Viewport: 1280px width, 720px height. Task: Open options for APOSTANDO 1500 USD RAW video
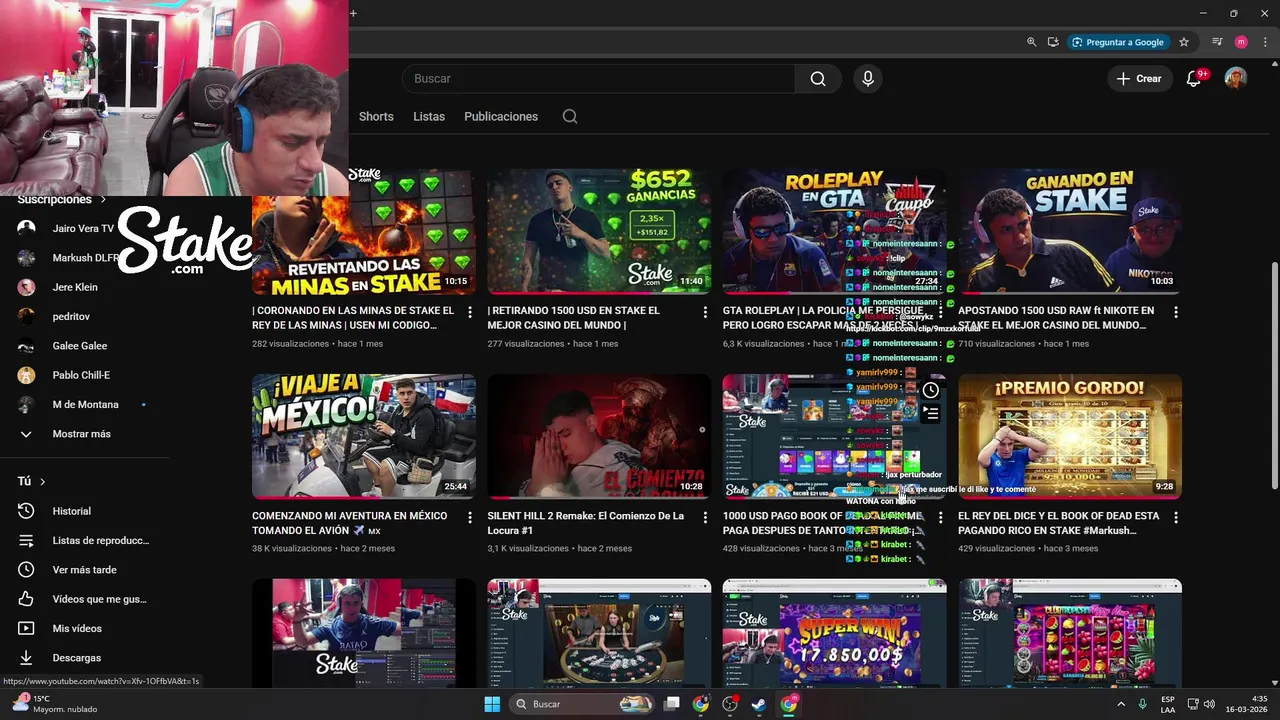1176,312
